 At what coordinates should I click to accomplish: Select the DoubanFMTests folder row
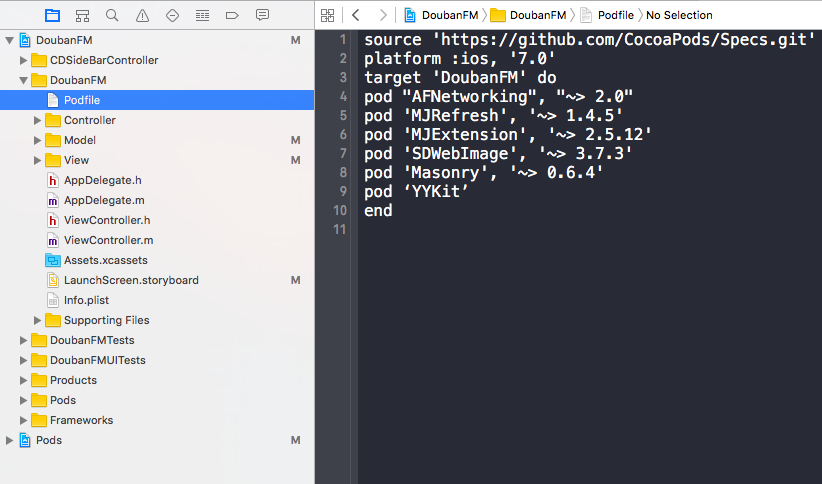(x=157, y=340)
